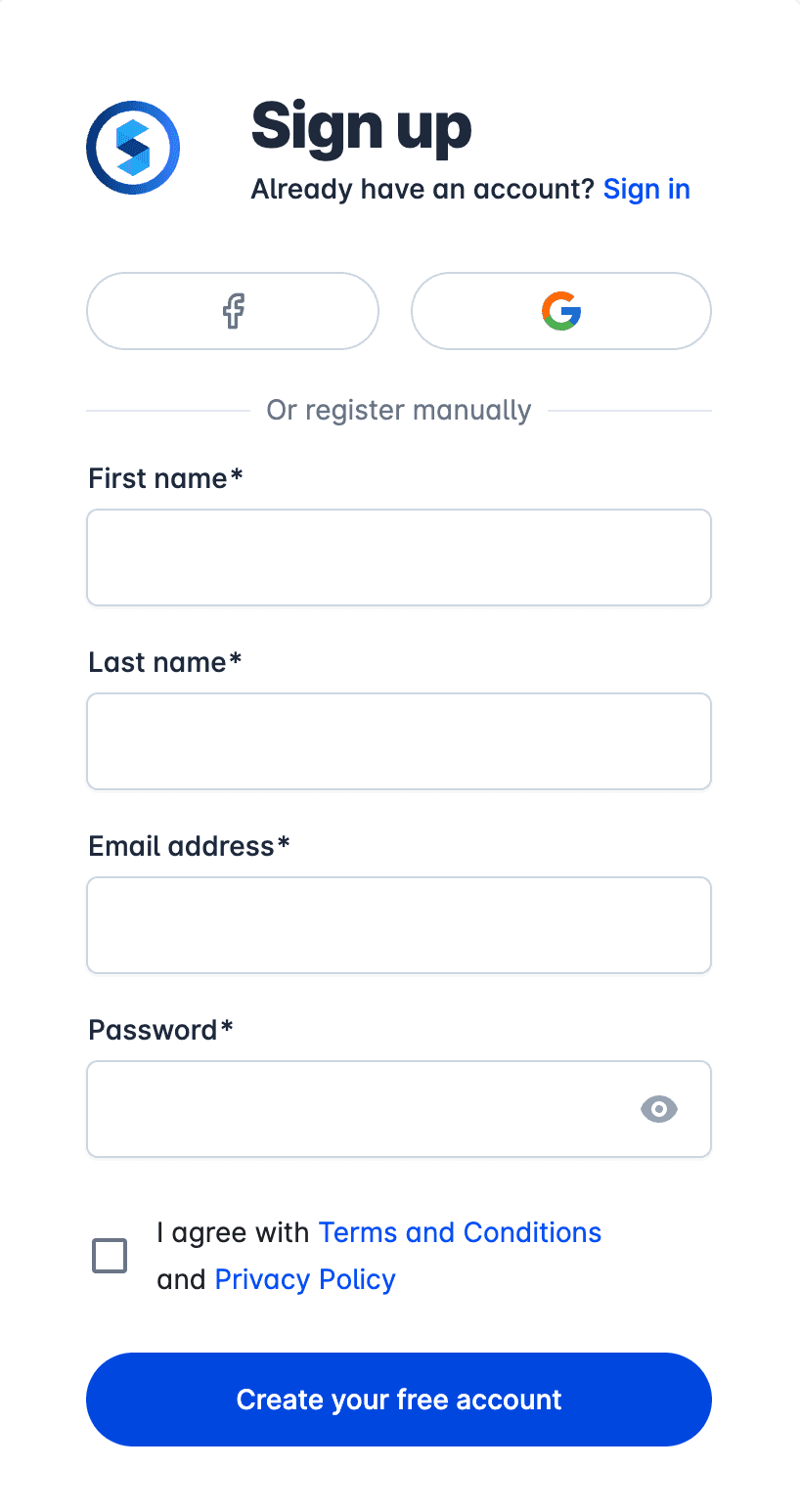Focus the First name input field
This screenshot has width=800, height=1512.
[399, 557]
